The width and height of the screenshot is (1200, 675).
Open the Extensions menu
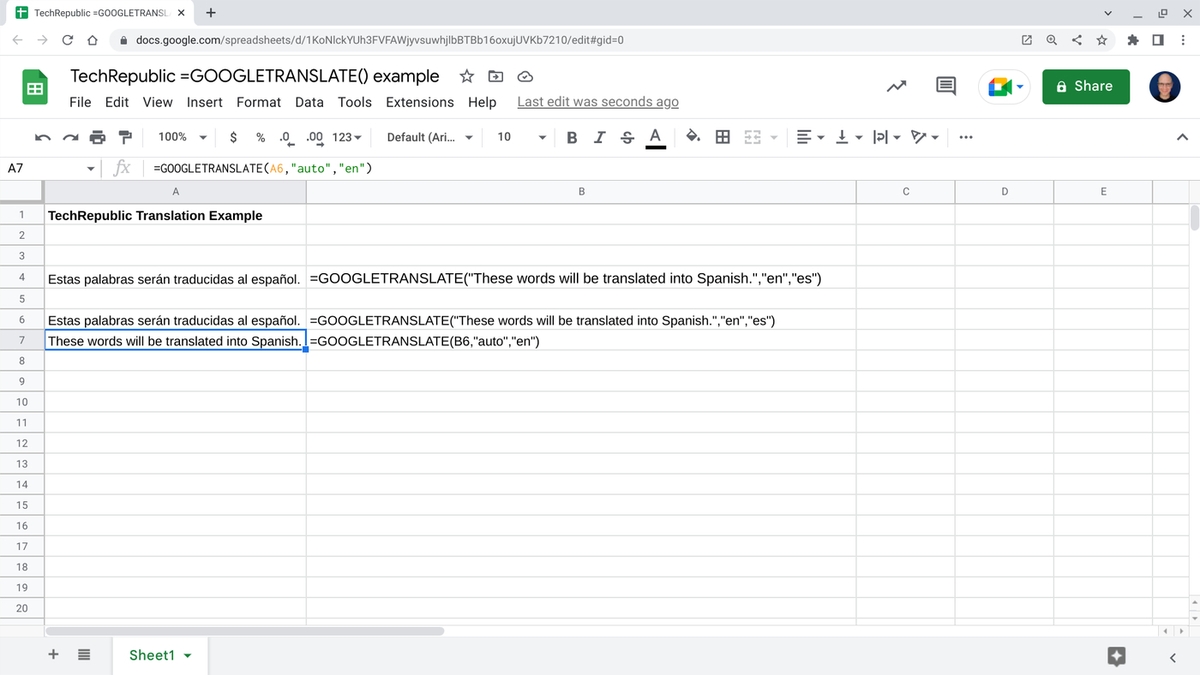click(419, 102)
